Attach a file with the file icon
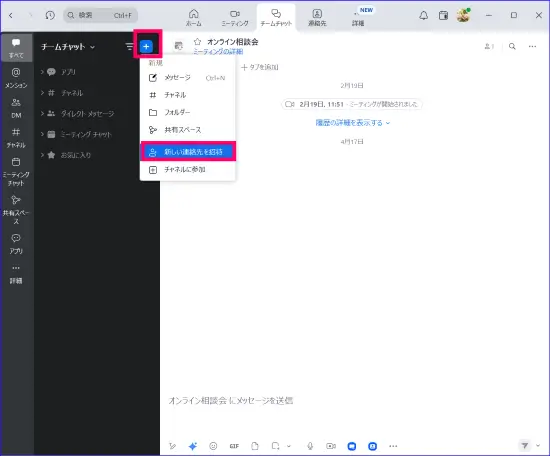The height and width of the screenshot is (456, 550). click(x=255, y=446)
